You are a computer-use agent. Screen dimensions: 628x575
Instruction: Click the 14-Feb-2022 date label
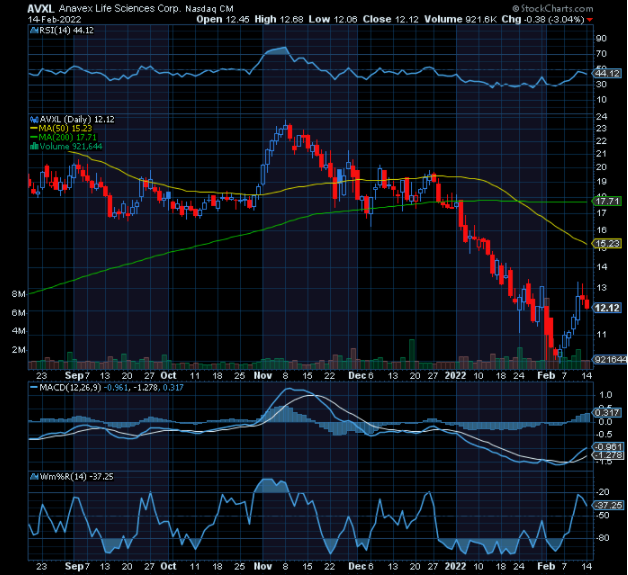pos(54,19)
